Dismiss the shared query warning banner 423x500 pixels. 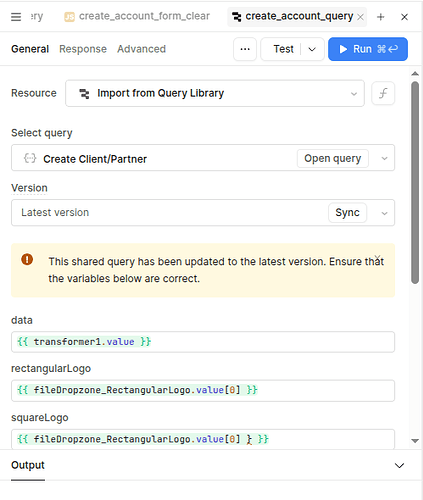(x=377, y=258)
